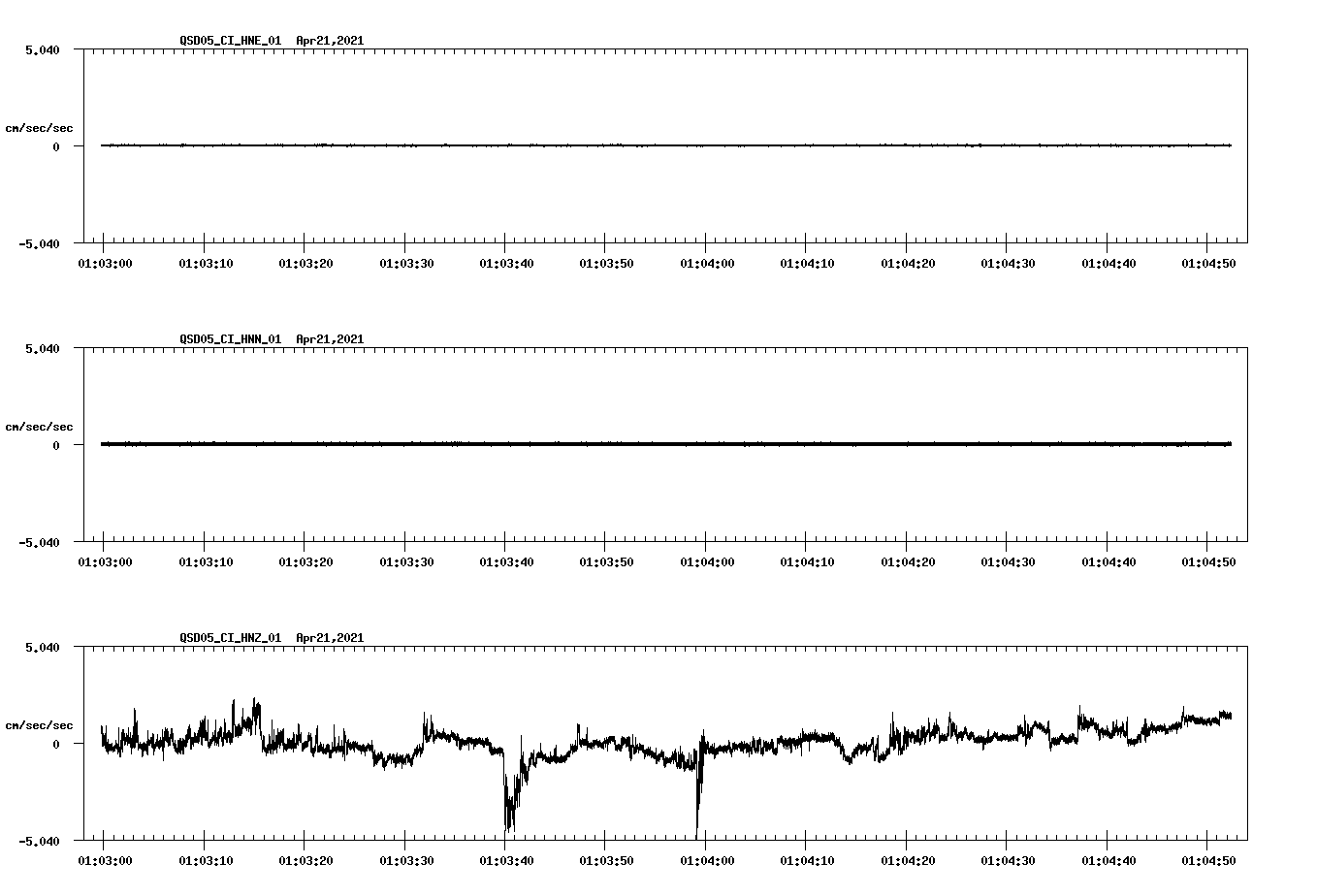Select the QSD05_CI_HNN_01 channel label

coord(228,339)
